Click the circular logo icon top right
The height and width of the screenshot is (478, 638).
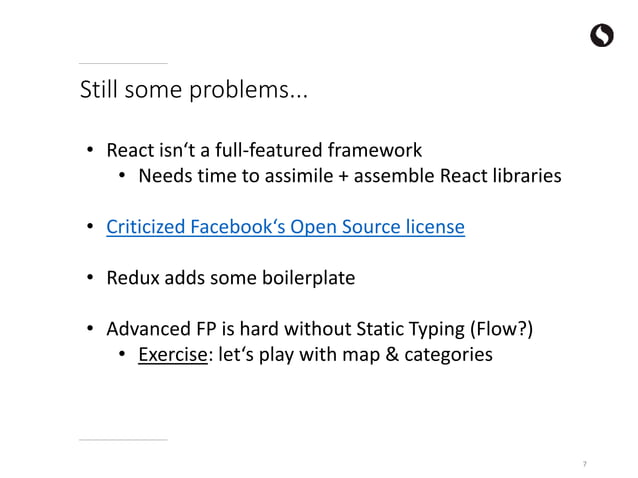(x=602, y=35)
